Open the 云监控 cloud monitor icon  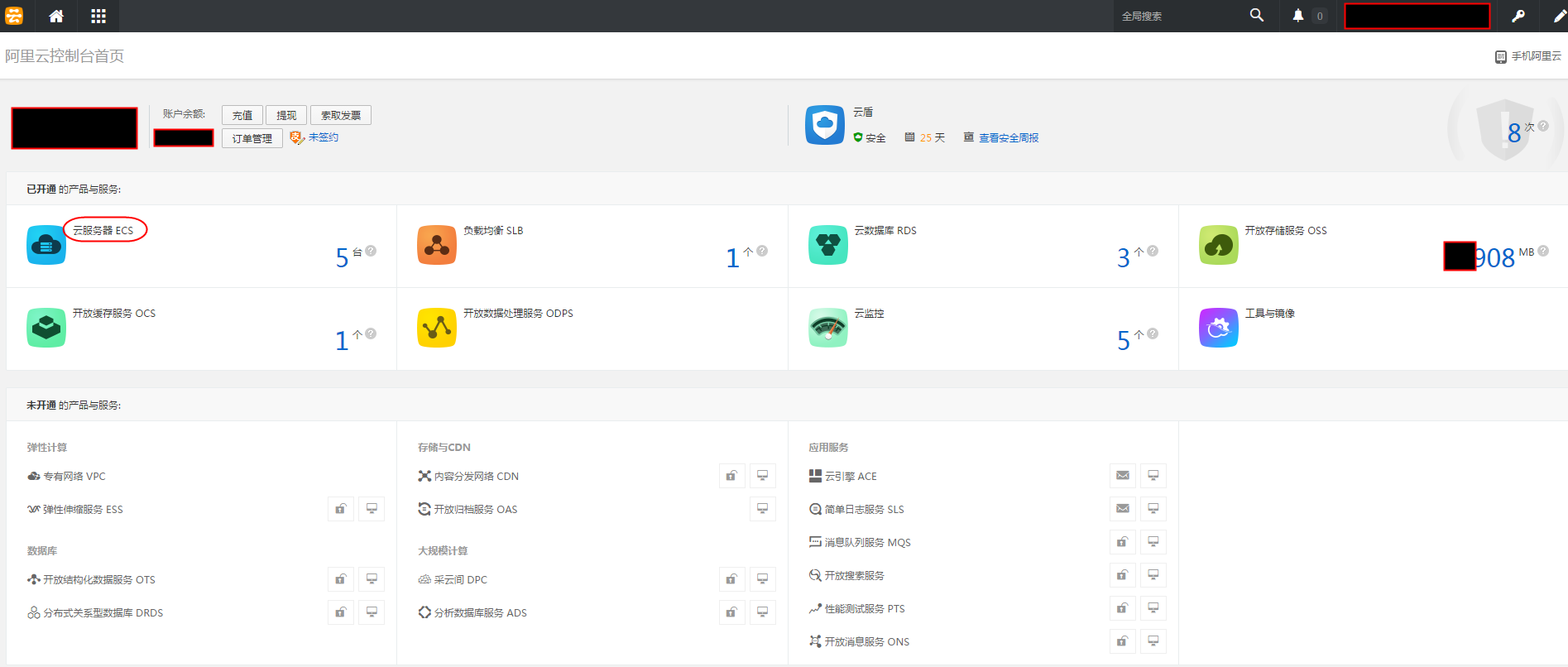(827, 328)
